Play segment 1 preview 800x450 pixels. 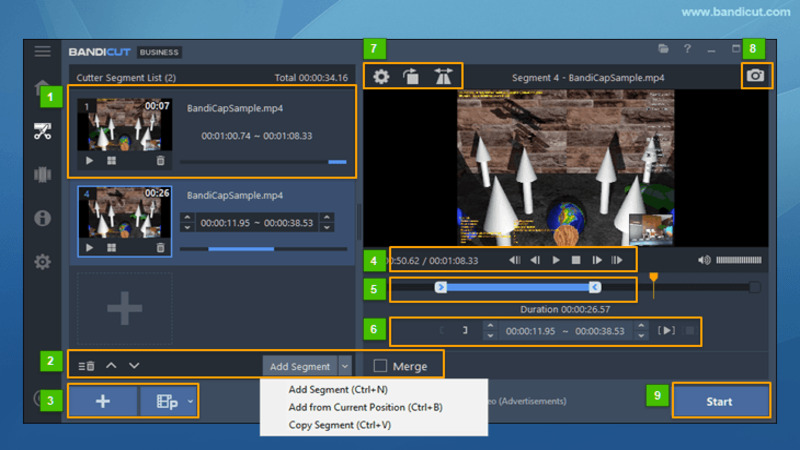pos(90,161)
